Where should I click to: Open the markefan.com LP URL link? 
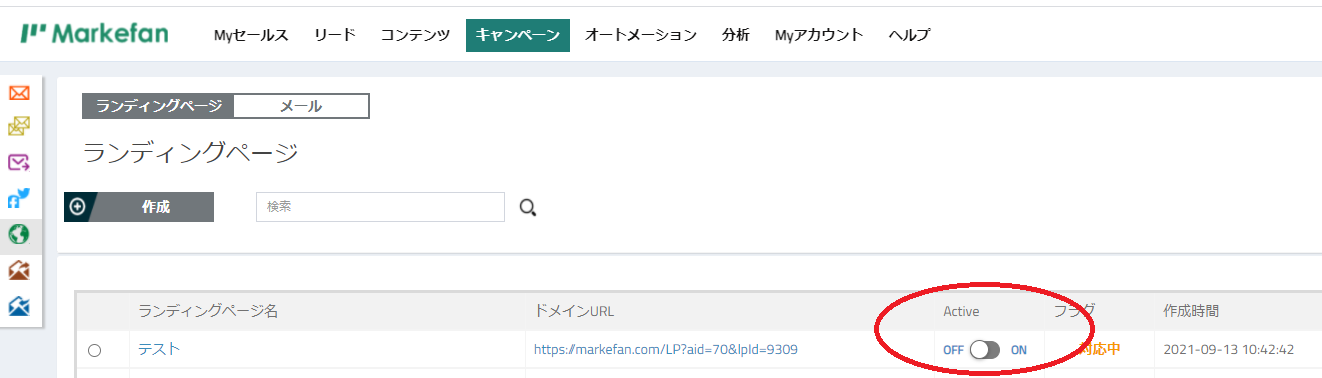click(666, 350)
